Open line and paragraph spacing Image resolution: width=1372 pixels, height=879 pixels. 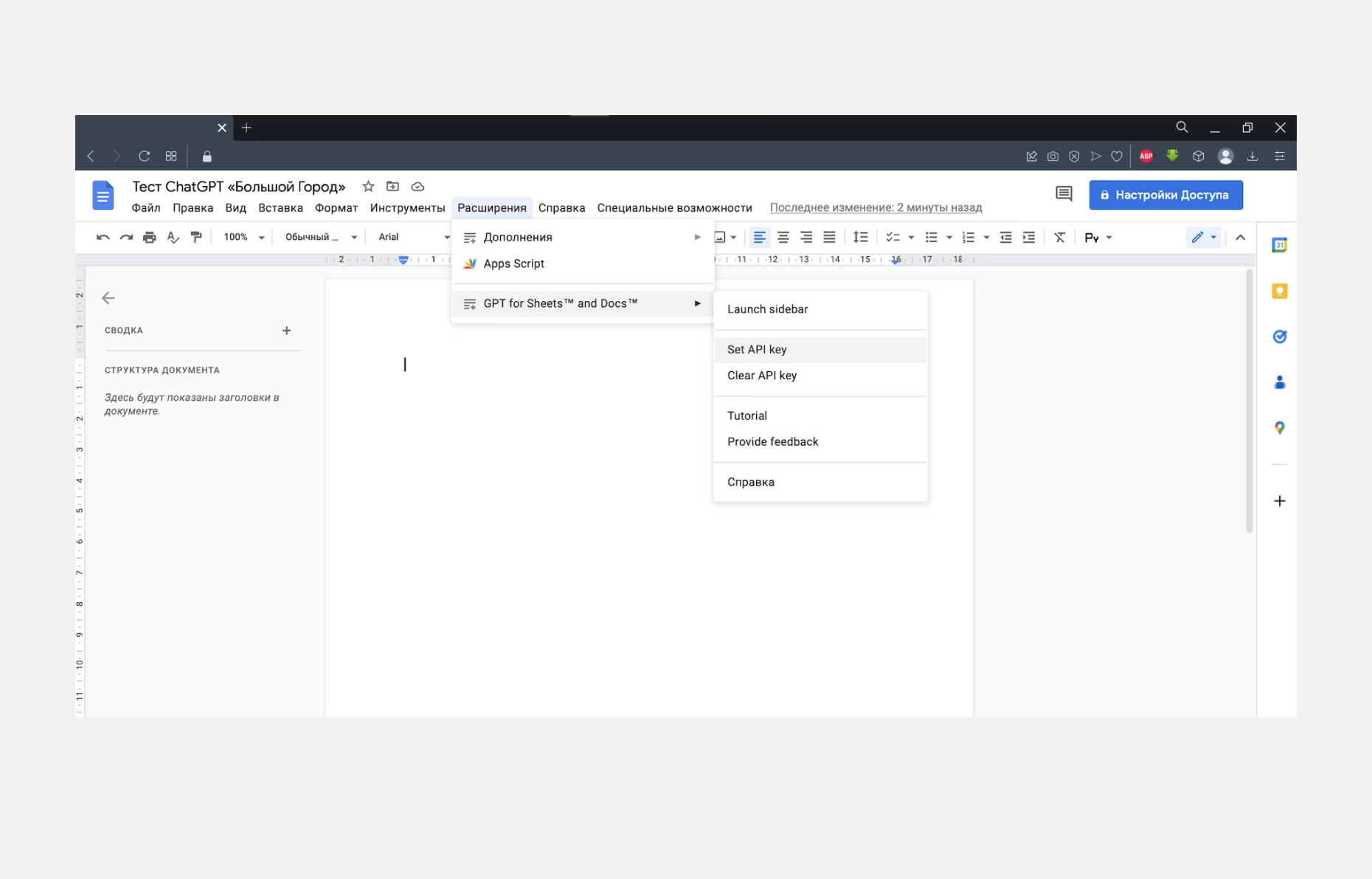(860, 237)
